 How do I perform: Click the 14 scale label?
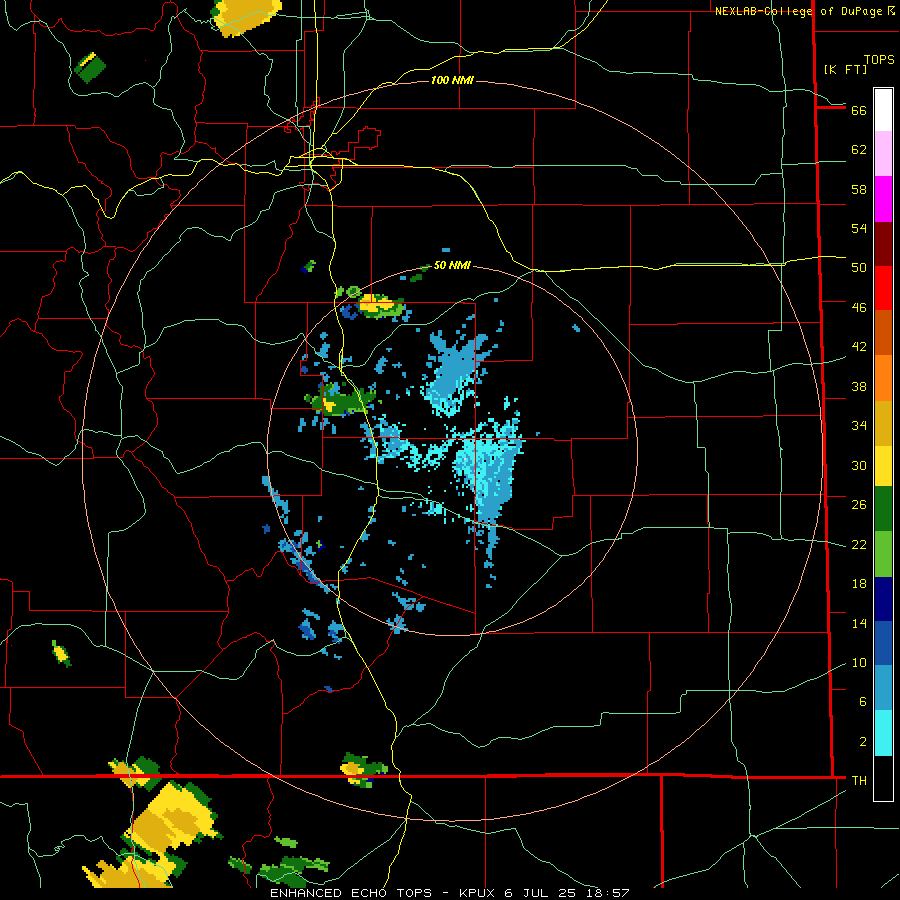(859, 623)
